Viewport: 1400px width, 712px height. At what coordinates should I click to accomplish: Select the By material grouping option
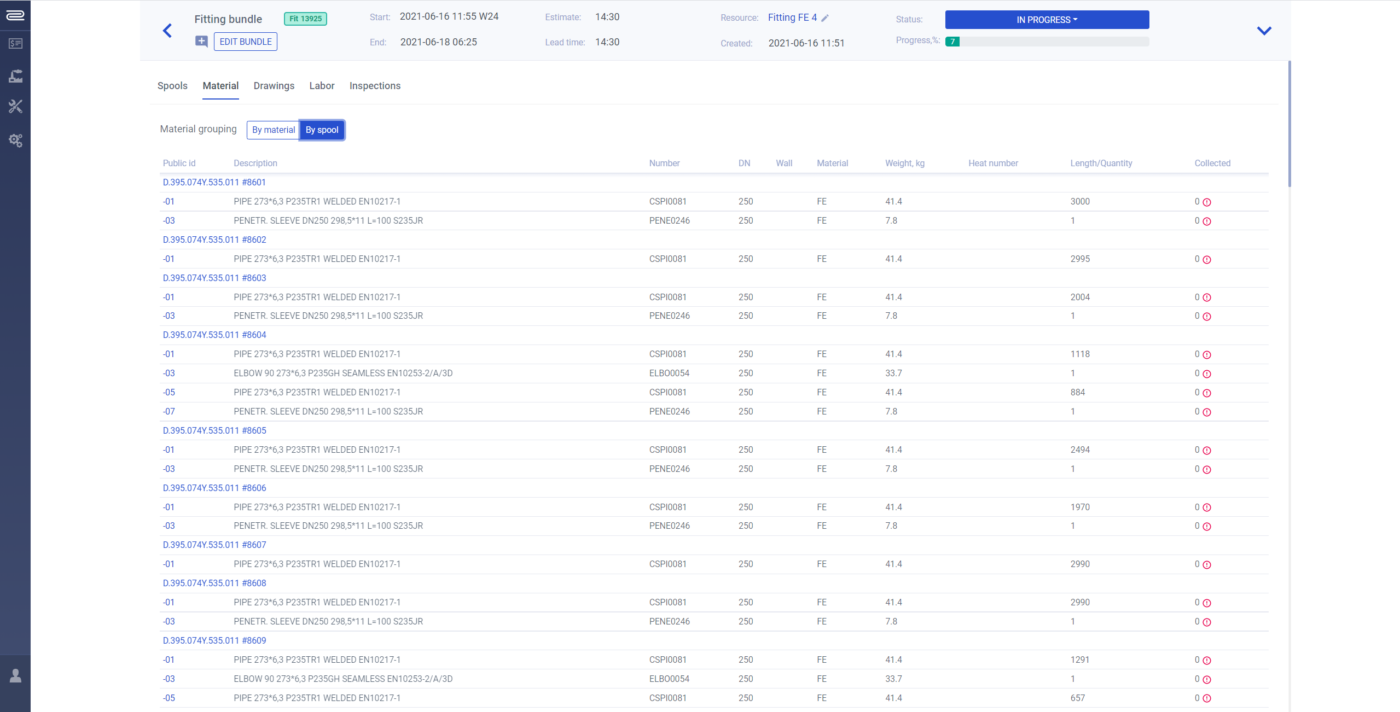(x=273, y=130)
